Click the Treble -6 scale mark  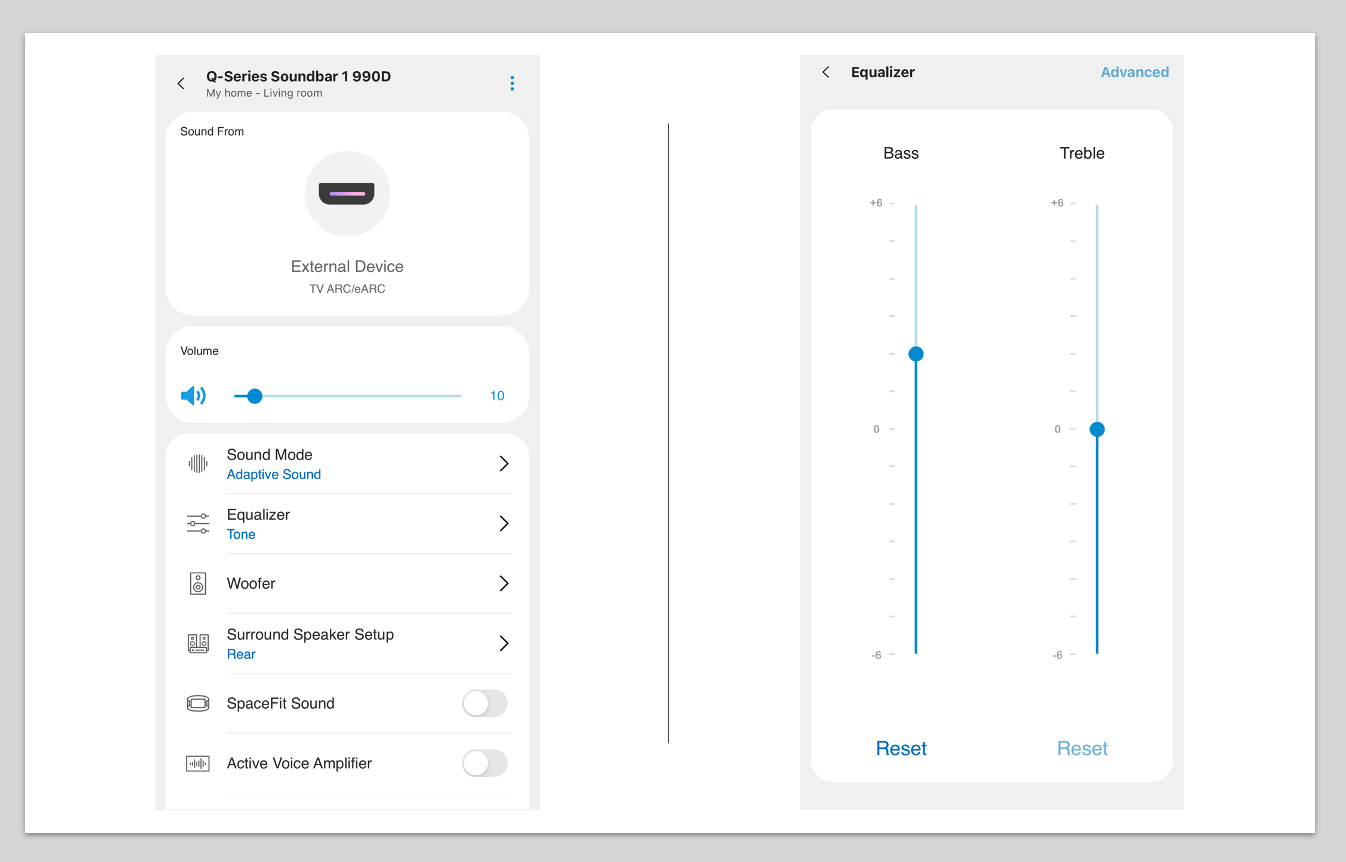pos(1057,655)
